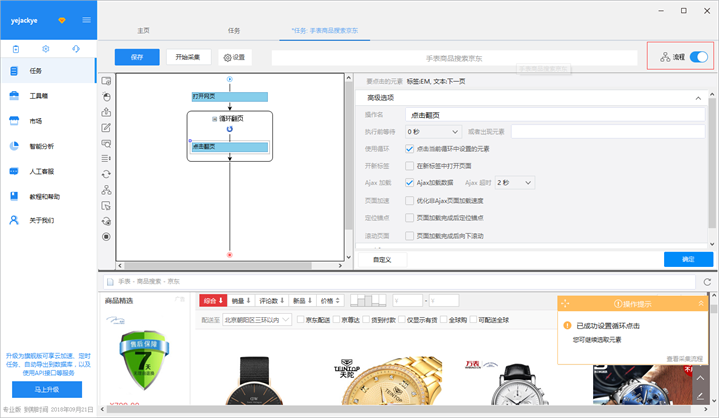Image resolution: width=719 pixels, height=418 pixels.
Task: Select the dropdown-list lines tool icon
Action: [106, 159]
